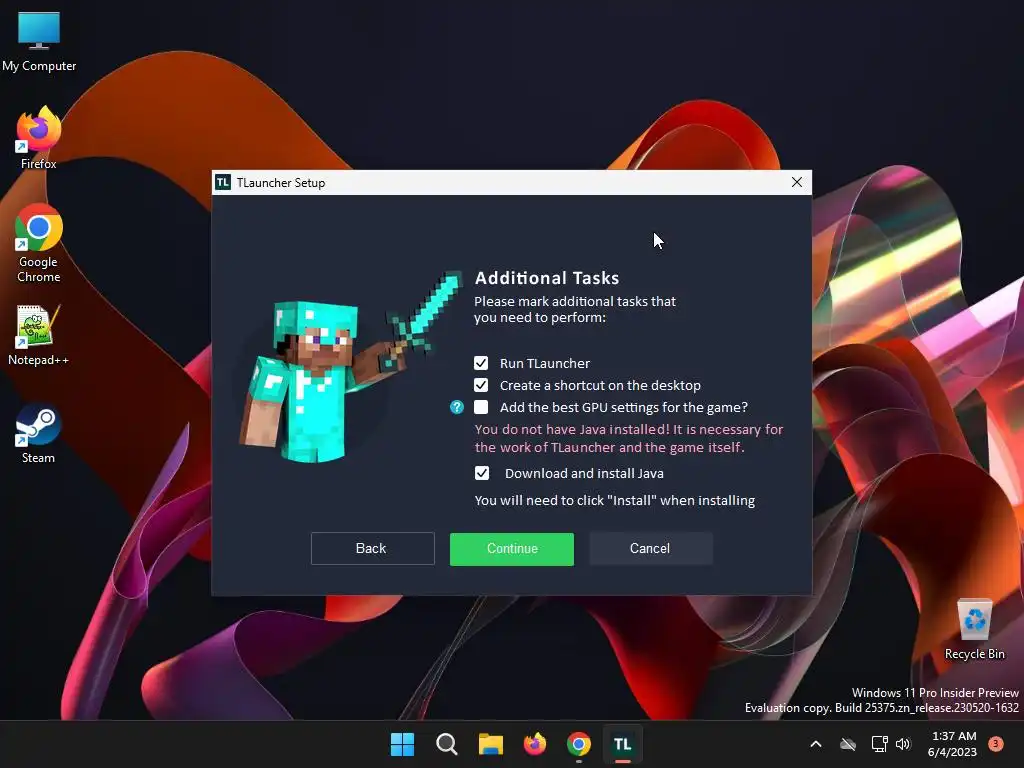Image resolution: width=1024 pixels, height=768 pixels.
Task: Click the TLauncher Setup title text
Action: coord(281,183)
